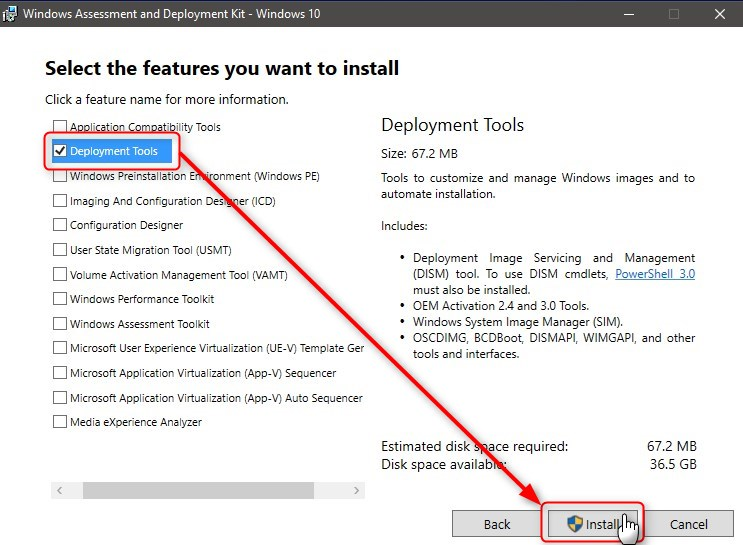Enable Windows Assessment Toolkit checkbox
Viewport: 743px width, 545px height.
[x=60, y=324]
